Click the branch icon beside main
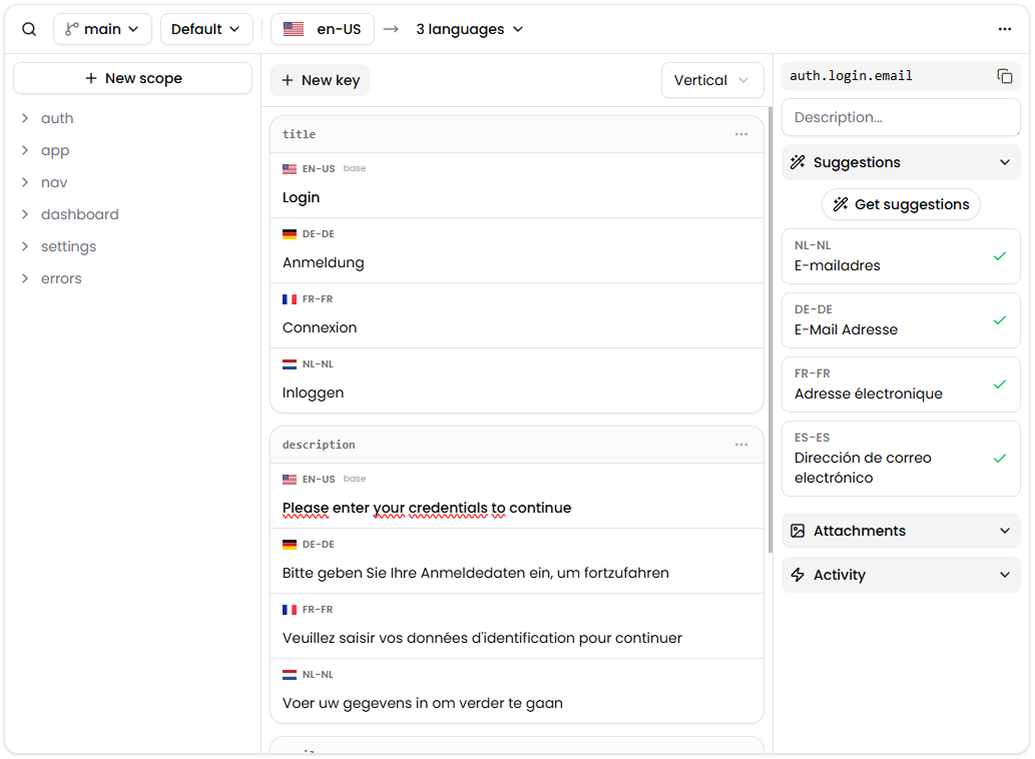Viewport: 1035px width, 759px height. click(x=72, y=29)
